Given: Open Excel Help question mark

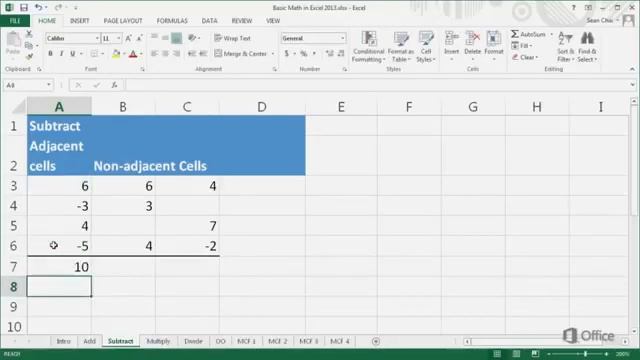Looking at the screenshot, I should [573, 7].
